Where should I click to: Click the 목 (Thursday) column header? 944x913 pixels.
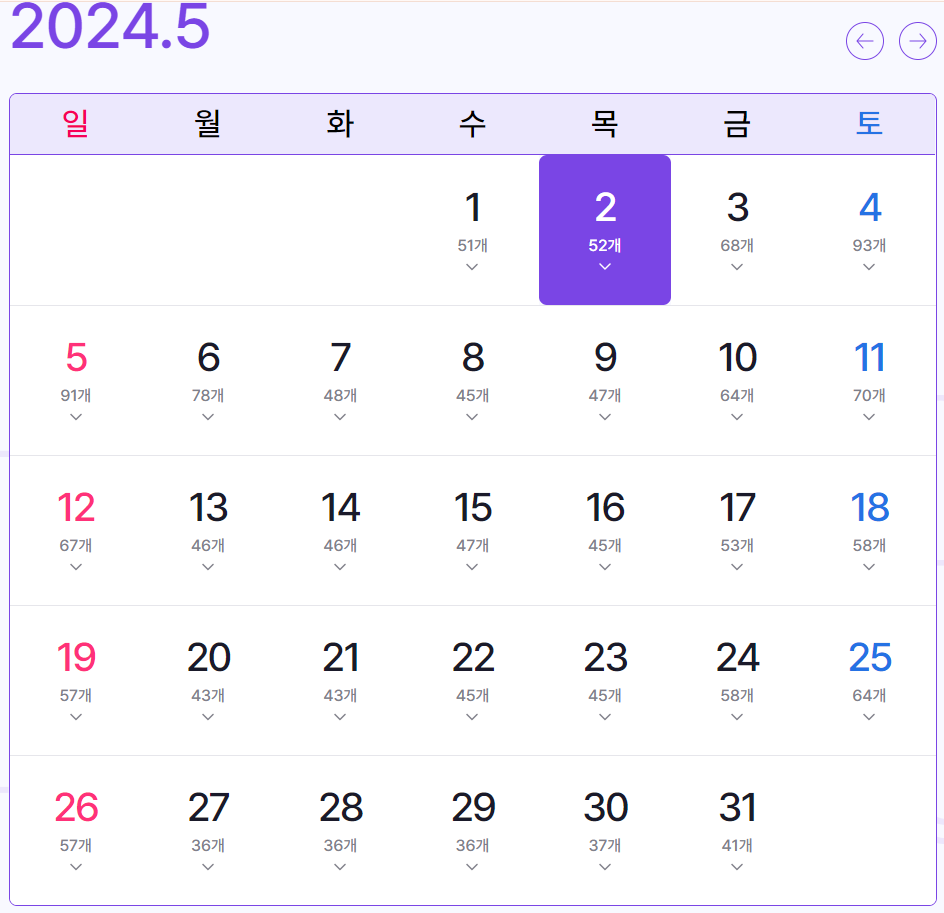click(x=604, y=122)
